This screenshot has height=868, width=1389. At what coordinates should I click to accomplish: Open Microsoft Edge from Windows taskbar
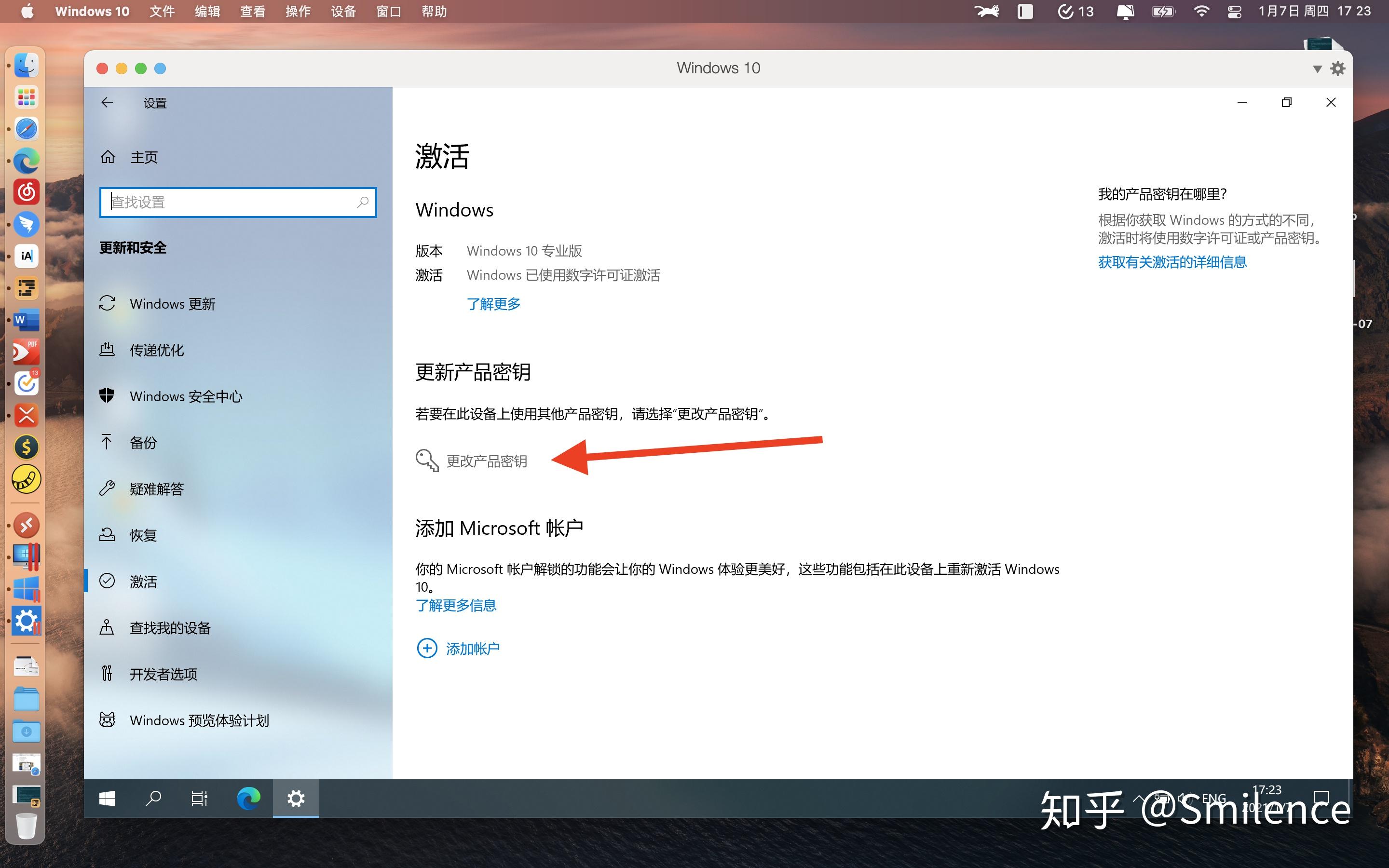[248, 798]
